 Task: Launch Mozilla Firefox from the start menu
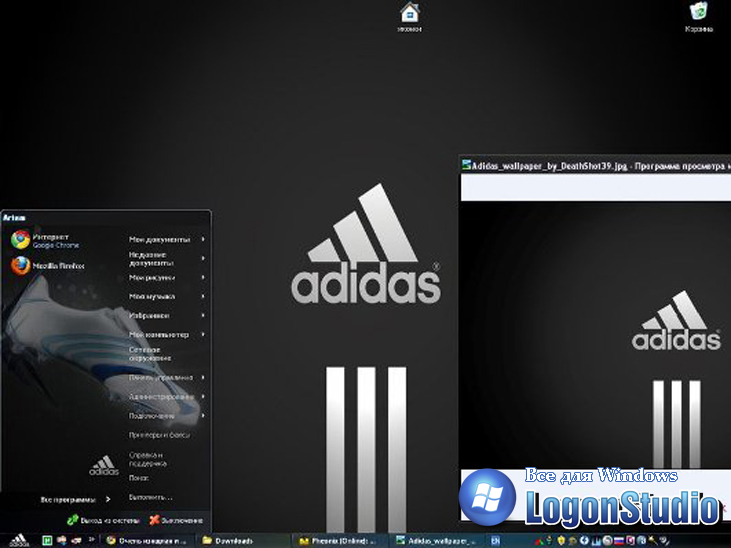(47, 266)
